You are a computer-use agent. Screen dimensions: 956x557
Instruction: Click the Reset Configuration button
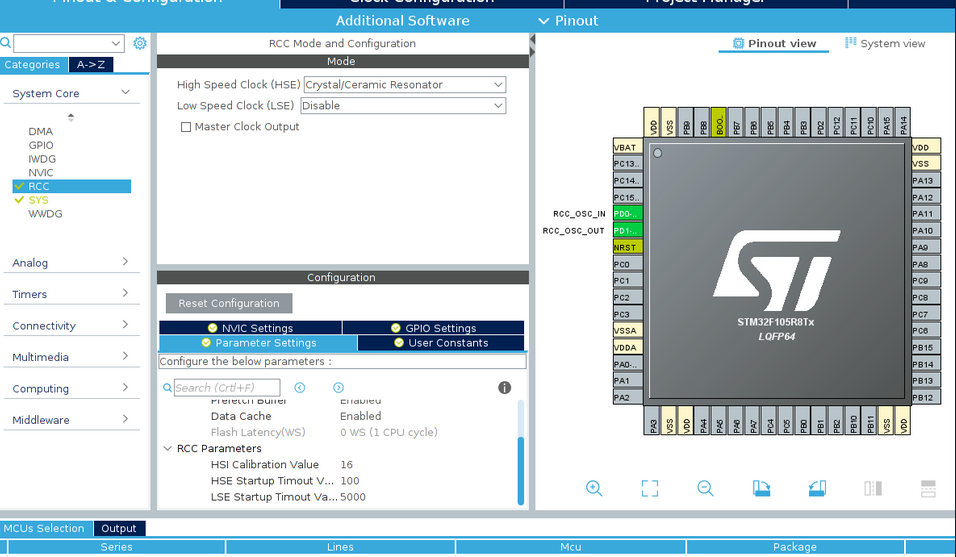[x=229, y=303]
